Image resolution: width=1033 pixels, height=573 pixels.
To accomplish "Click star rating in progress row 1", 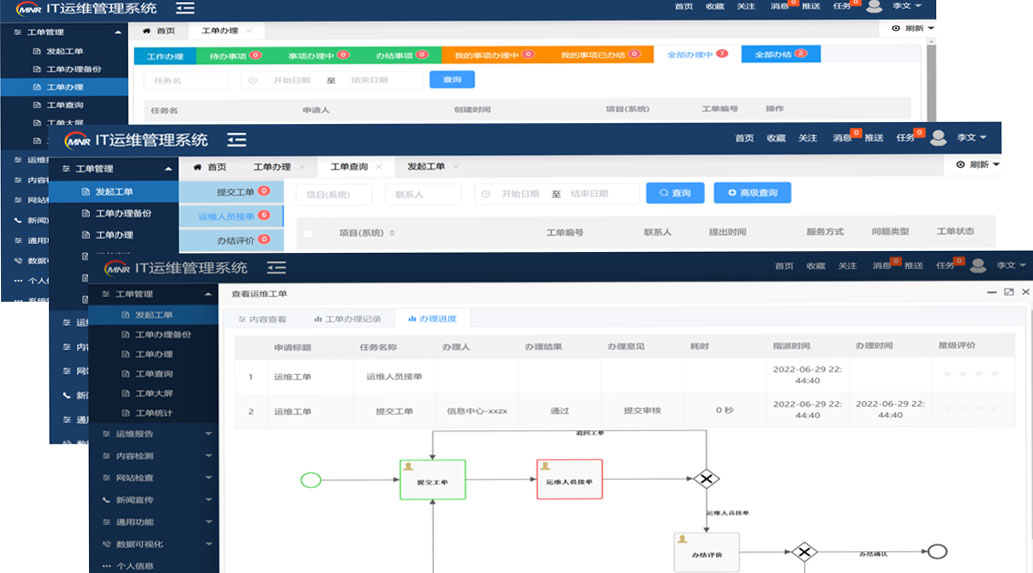I will click(971, 374).
